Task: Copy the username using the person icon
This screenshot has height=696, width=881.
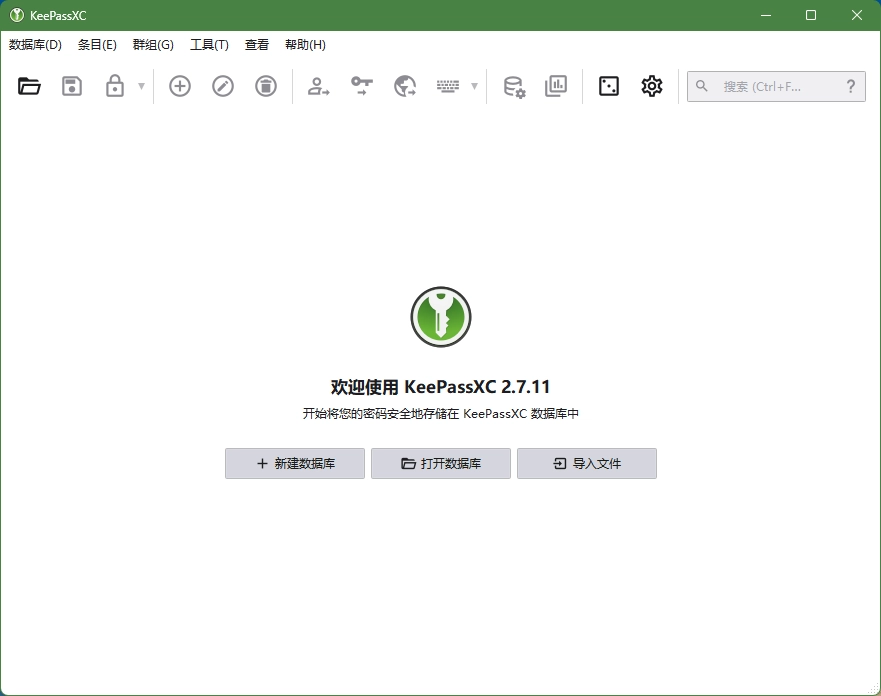Action: coord(318,86)
